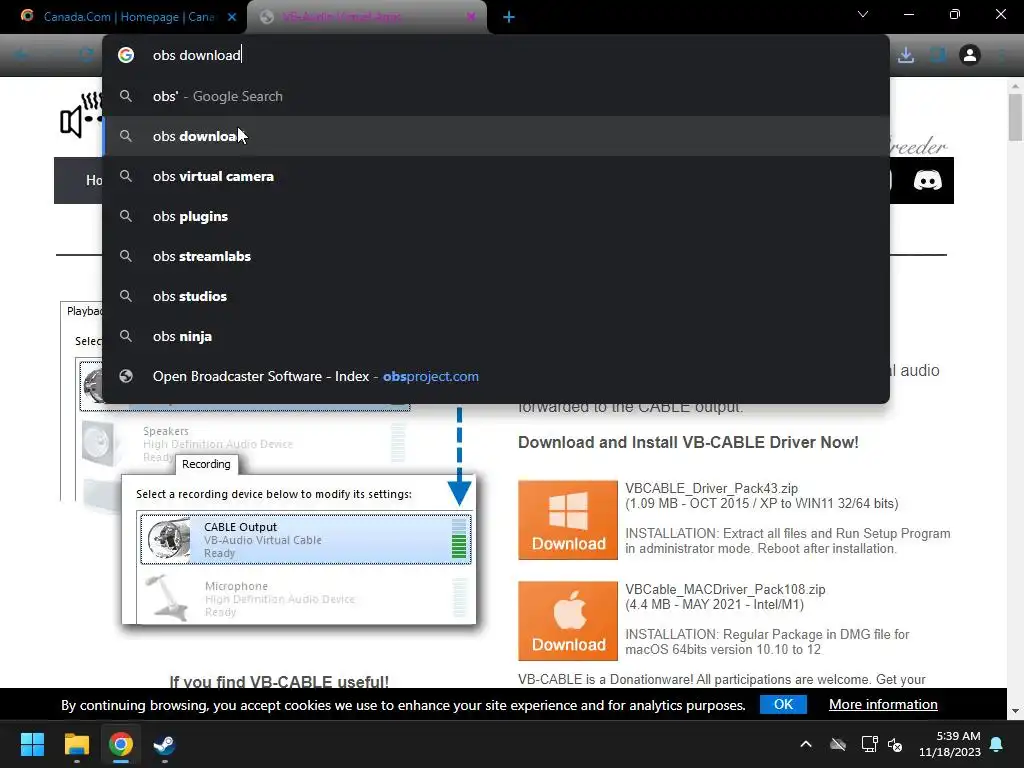The image size is (1024, 768).
Task: Go back with the browser back arrow
Action: pyautogui.click(x=21, y=55)
